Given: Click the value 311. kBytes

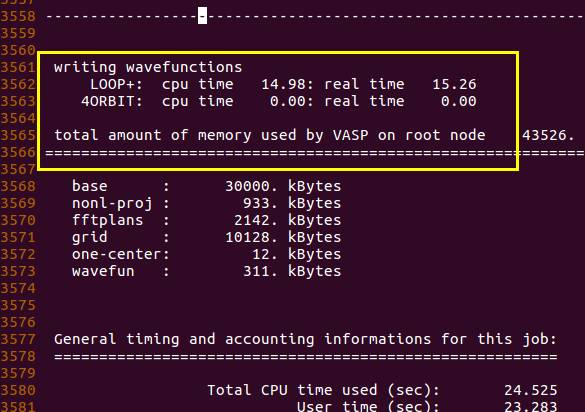Looking at the screenshot, I should pyautogui.click(x=292, y=271).
